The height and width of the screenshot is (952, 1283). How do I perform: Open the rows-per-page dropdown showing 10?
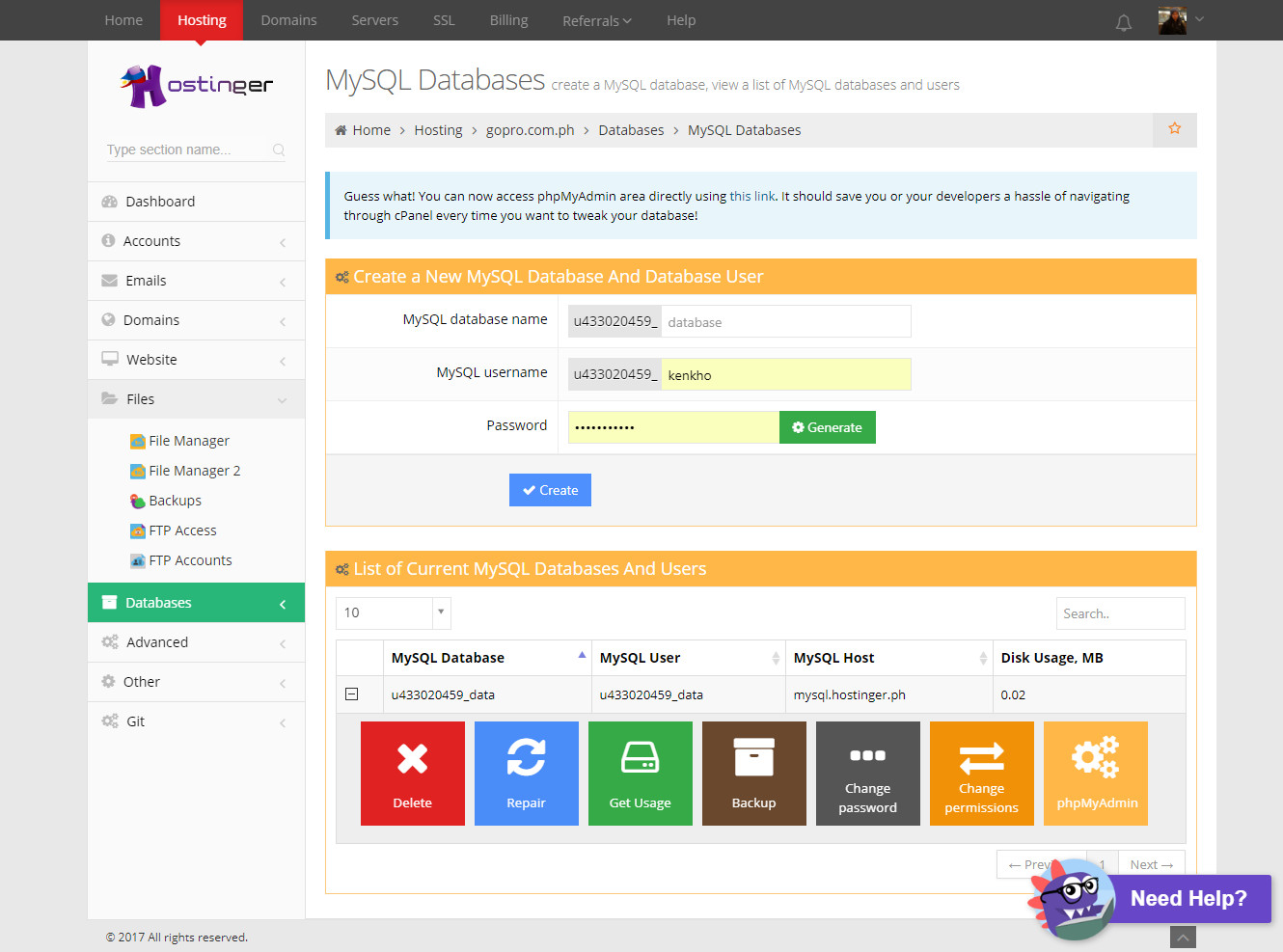point(394,612)
